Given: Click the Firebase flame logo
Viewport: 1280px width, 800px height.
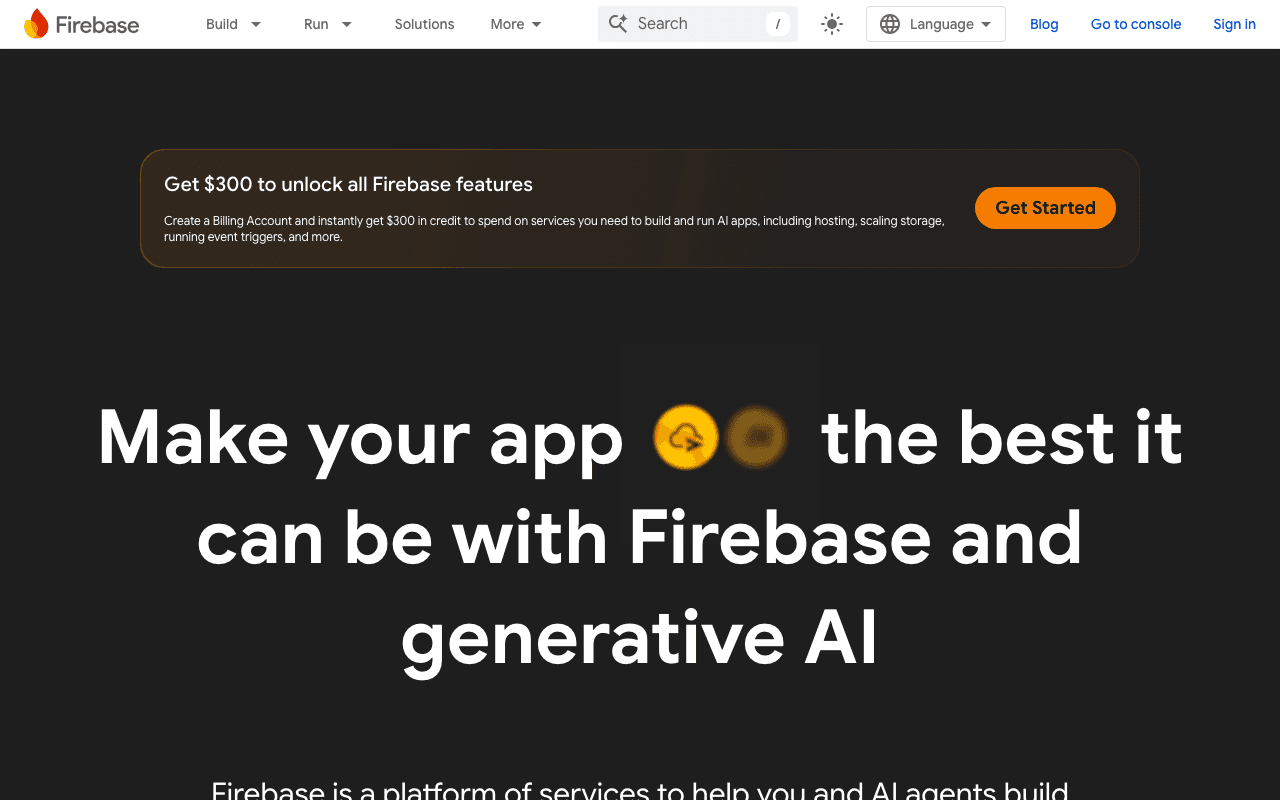Looking at the screenshot, I should click(x=36, y=24).
